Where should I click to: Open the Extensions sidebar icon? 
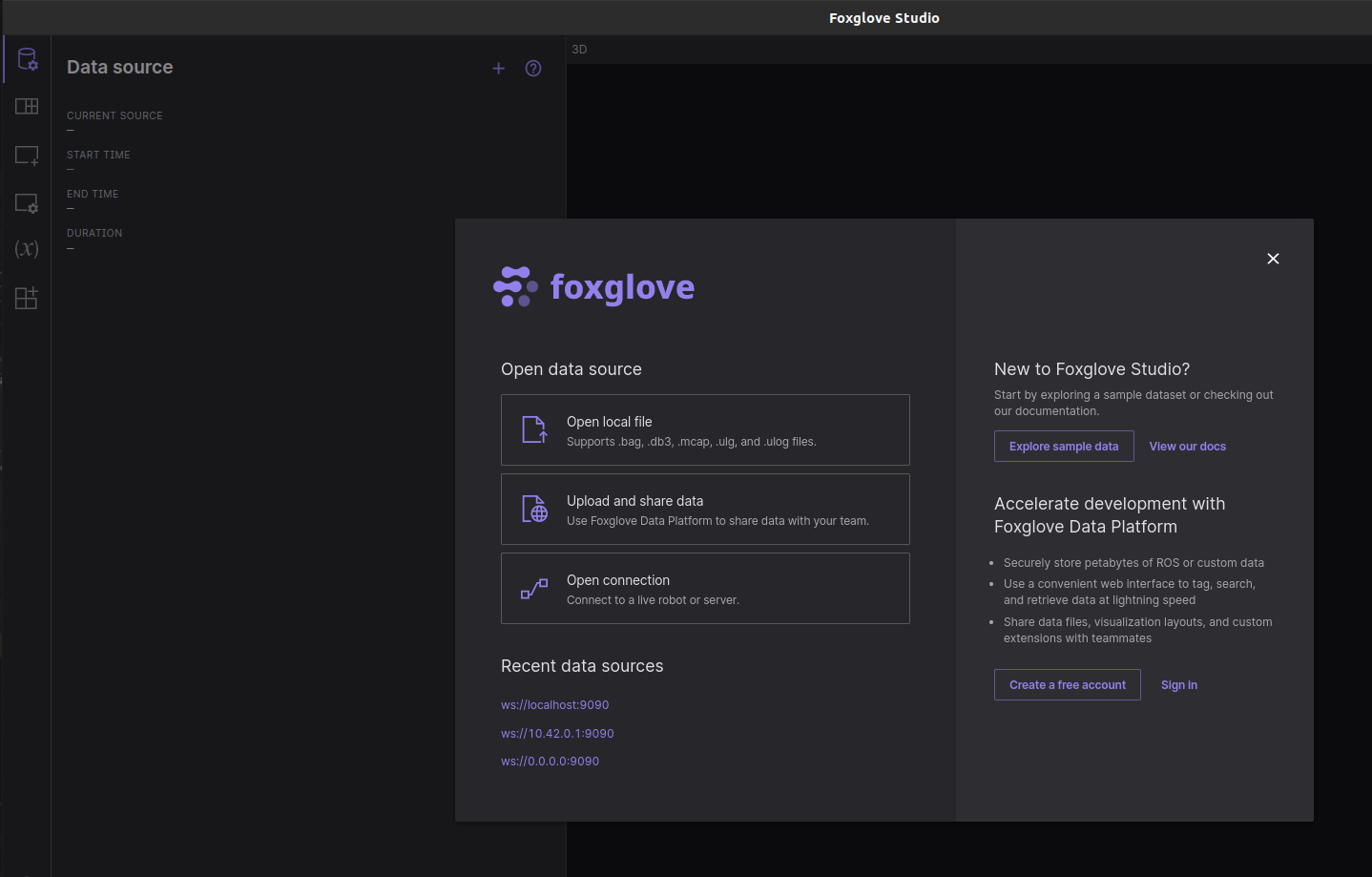(x=27, y=298)
